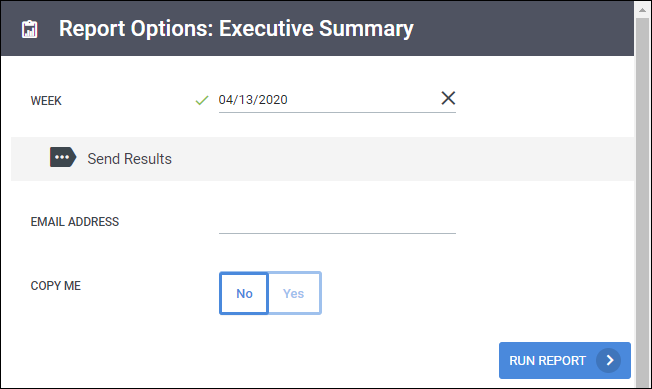652x389 pixels.
Task: Click the report clipboard icon in header
Action: tap(30, 29)
